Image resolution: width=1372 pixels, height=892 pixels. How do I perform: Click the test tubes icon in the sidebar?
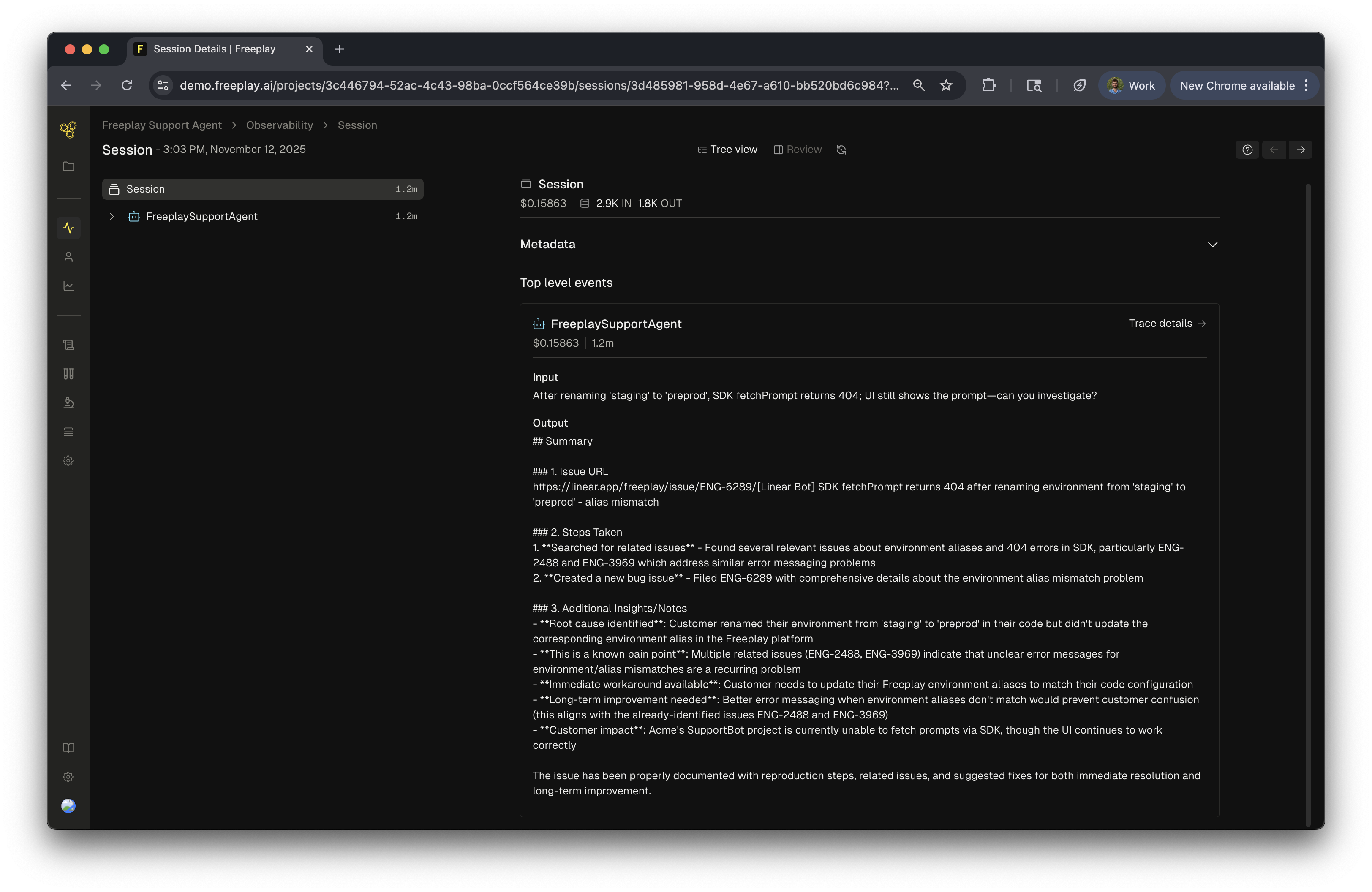tap(68, 374)
